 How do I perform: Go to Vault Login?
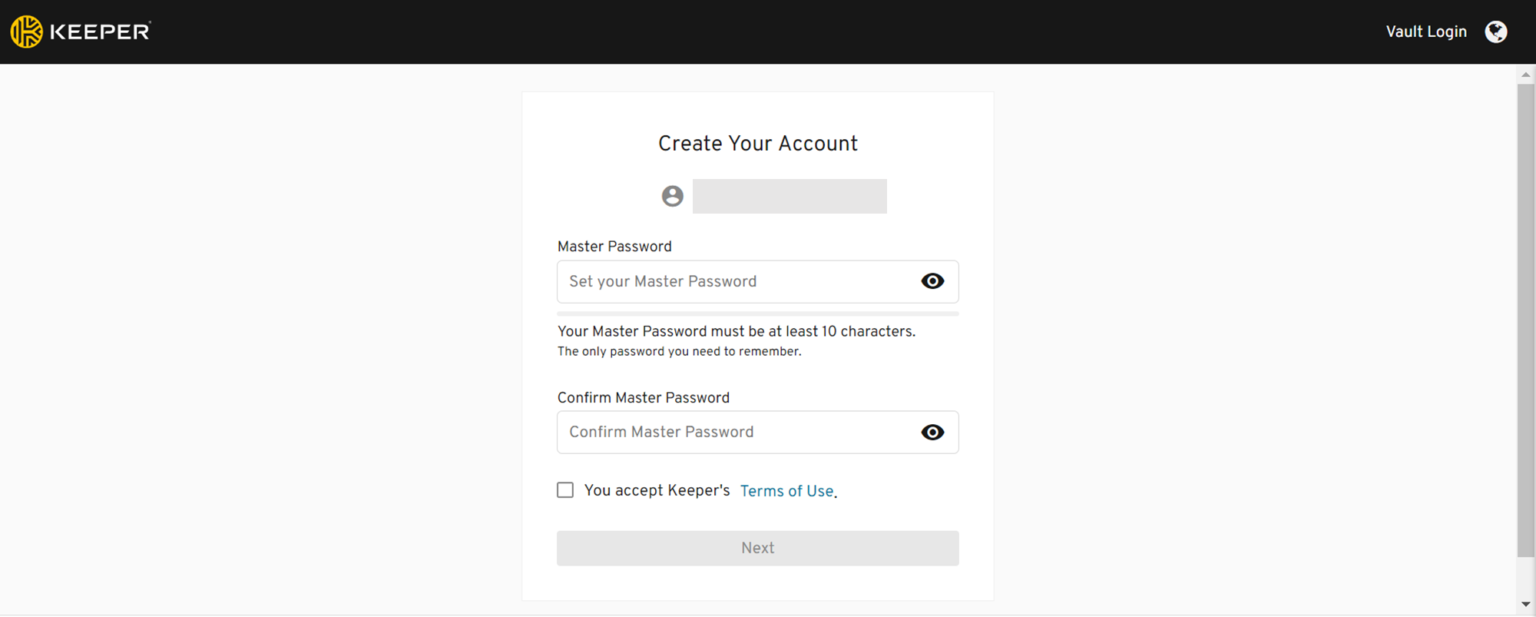click(x=1425, y=31)
